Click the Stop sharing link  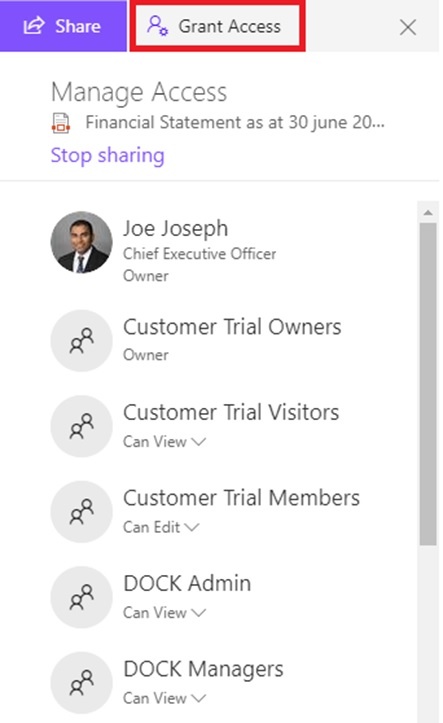click(x=107, y=155)
